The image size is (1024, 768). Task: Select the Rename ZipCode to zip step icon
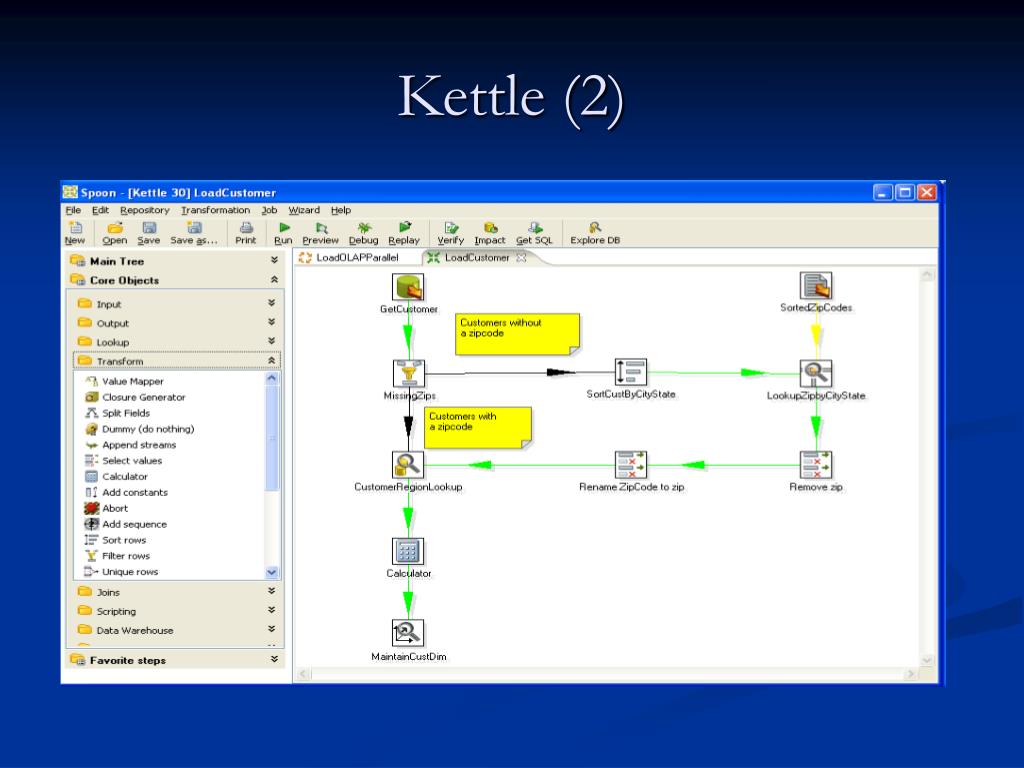(631, 465)
